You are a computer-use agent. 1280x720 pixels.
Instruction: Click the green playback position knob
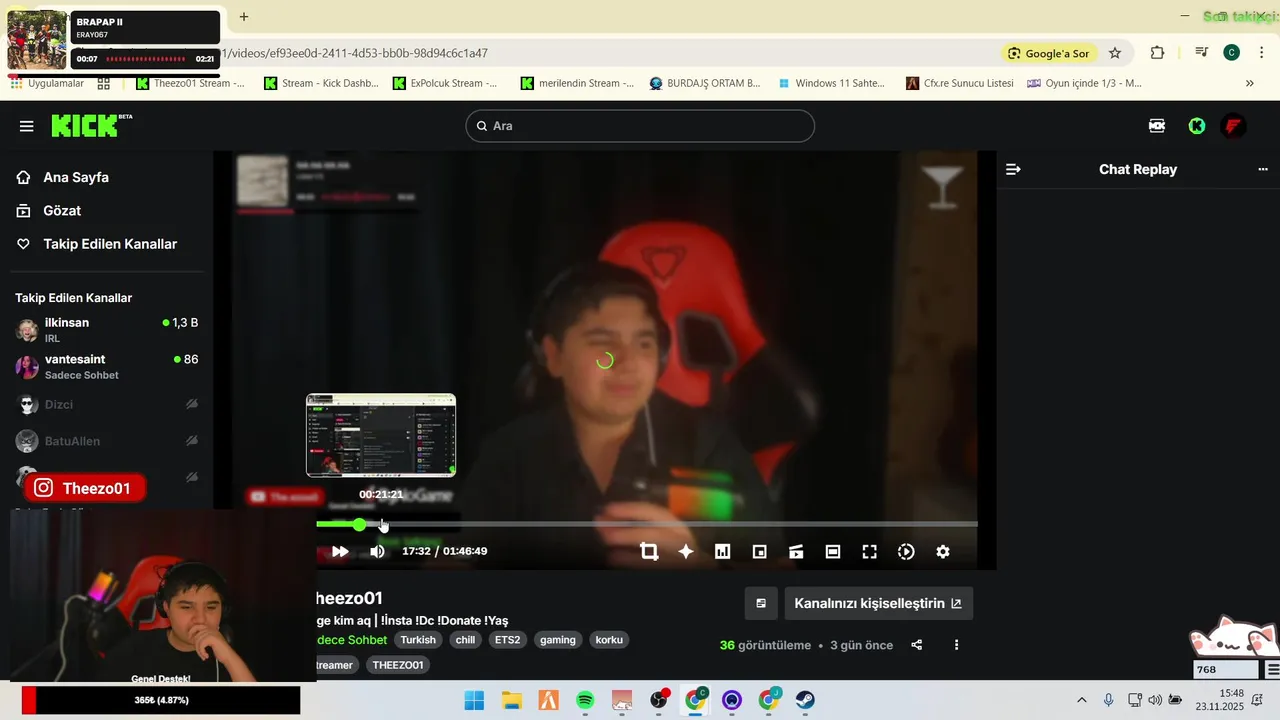[359, 524]
